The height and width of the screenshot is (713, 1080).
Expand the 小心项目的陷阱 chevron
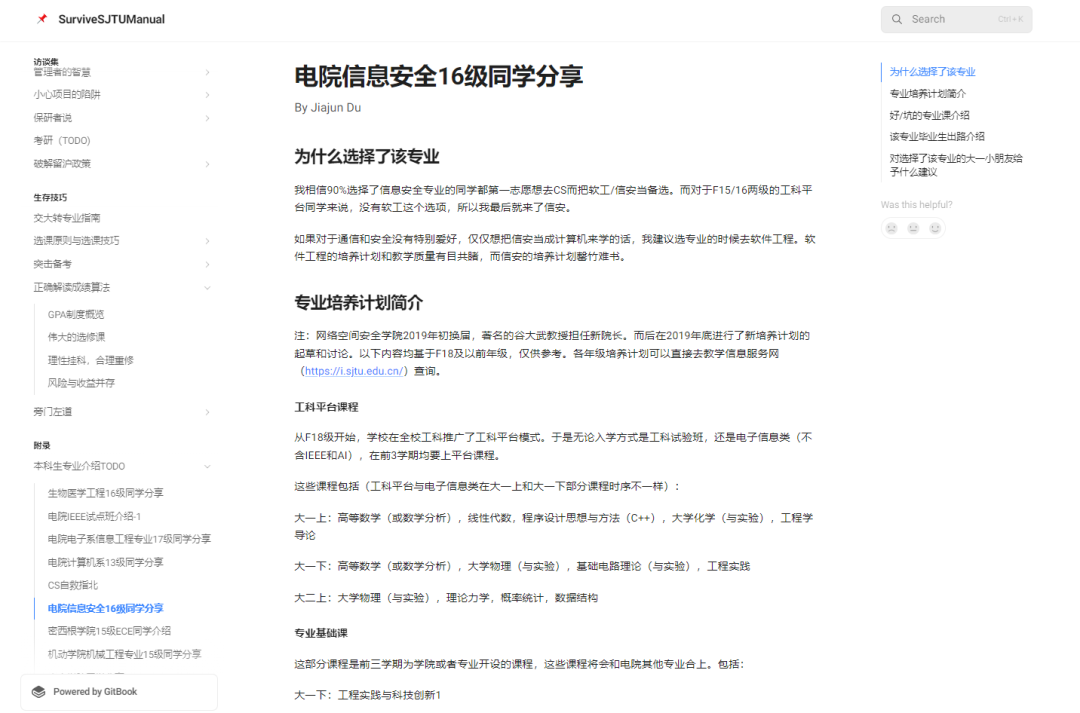(x=207, y=95)
